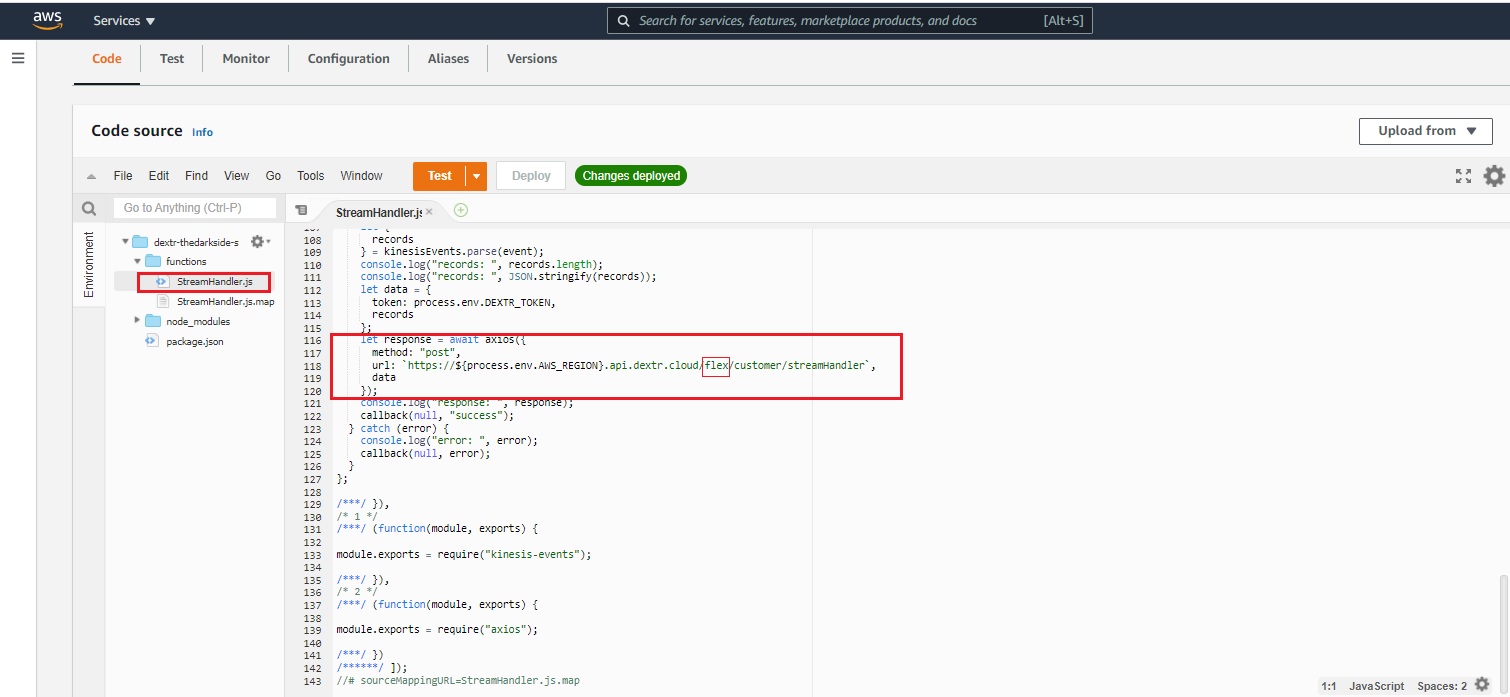Select the dextr-thedarkside-s folder
This screenshot has width=1510, height=697.
click(x=195, y=242)
